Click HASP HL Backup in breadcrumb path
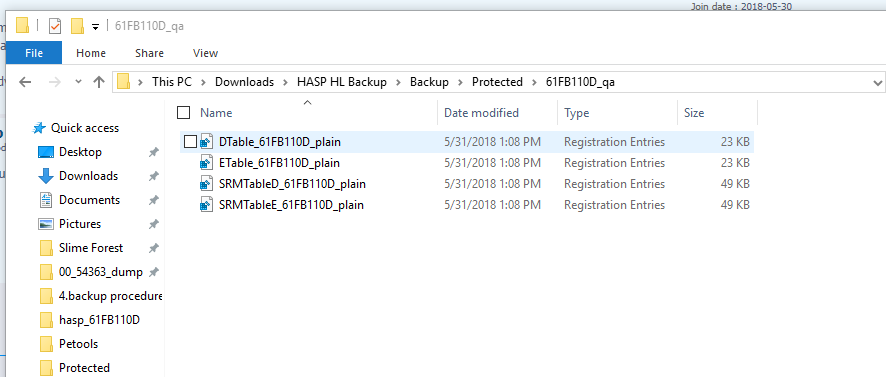 tap(342, 82)
